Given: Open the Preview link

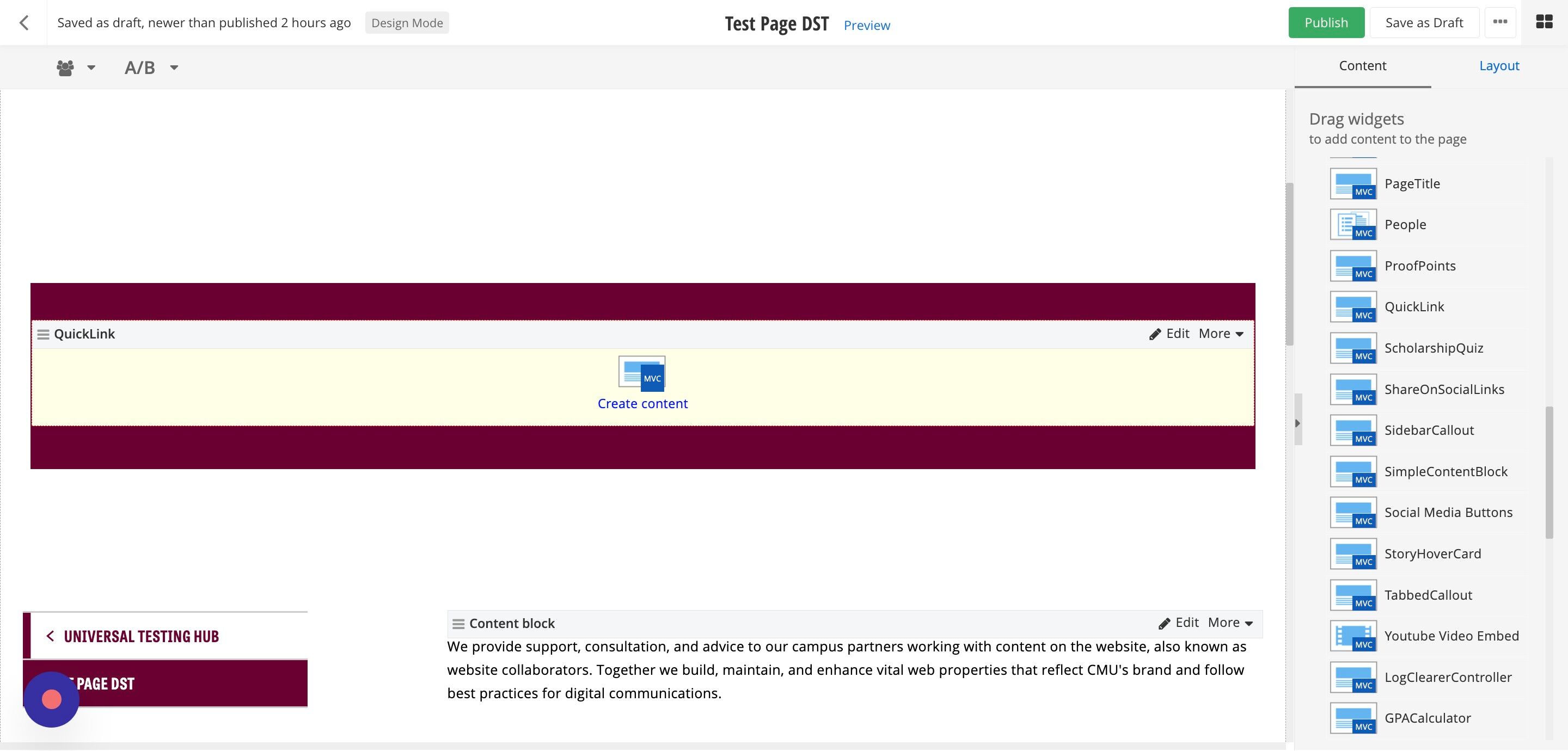Looking at the screenshot, I should (x=866, y=26).
